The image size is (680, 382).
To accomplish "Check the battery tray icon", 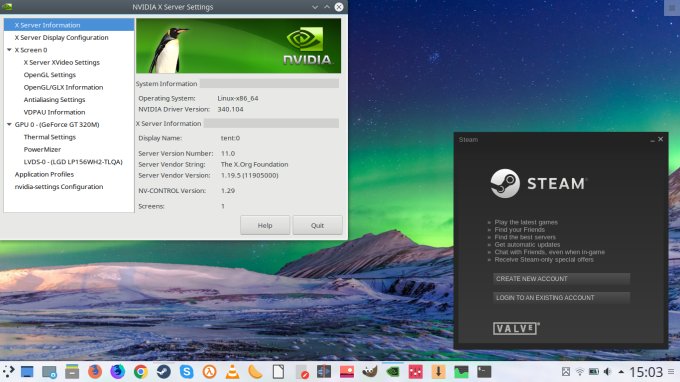I will [x=594, y=372].
